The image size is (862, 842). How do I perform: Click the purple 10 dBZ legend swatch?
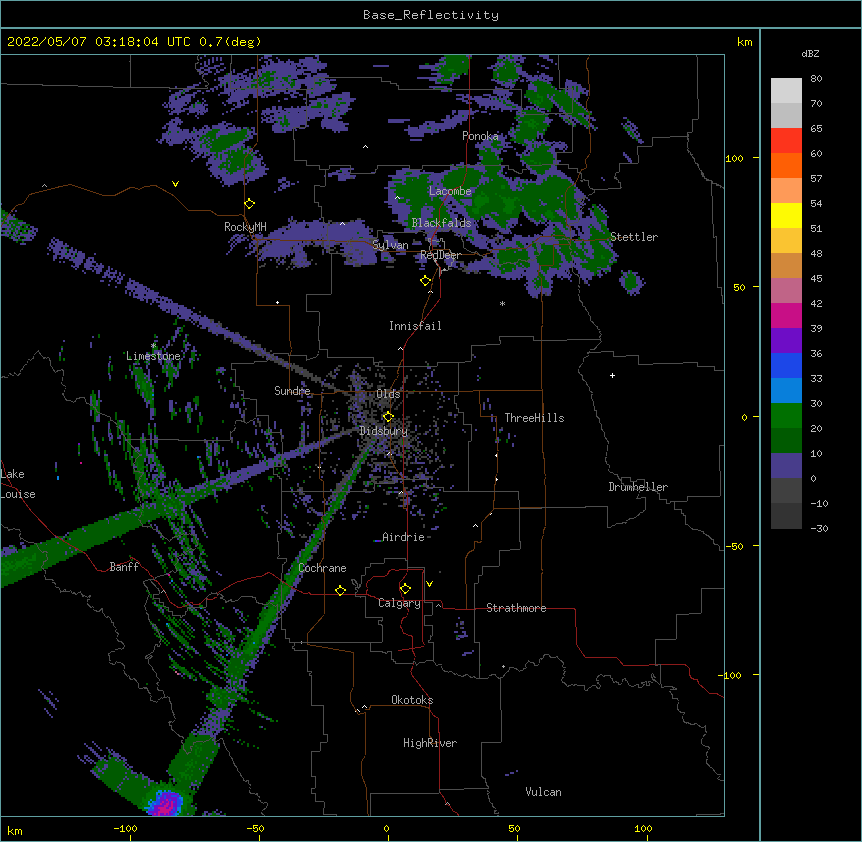click(786, 466)
